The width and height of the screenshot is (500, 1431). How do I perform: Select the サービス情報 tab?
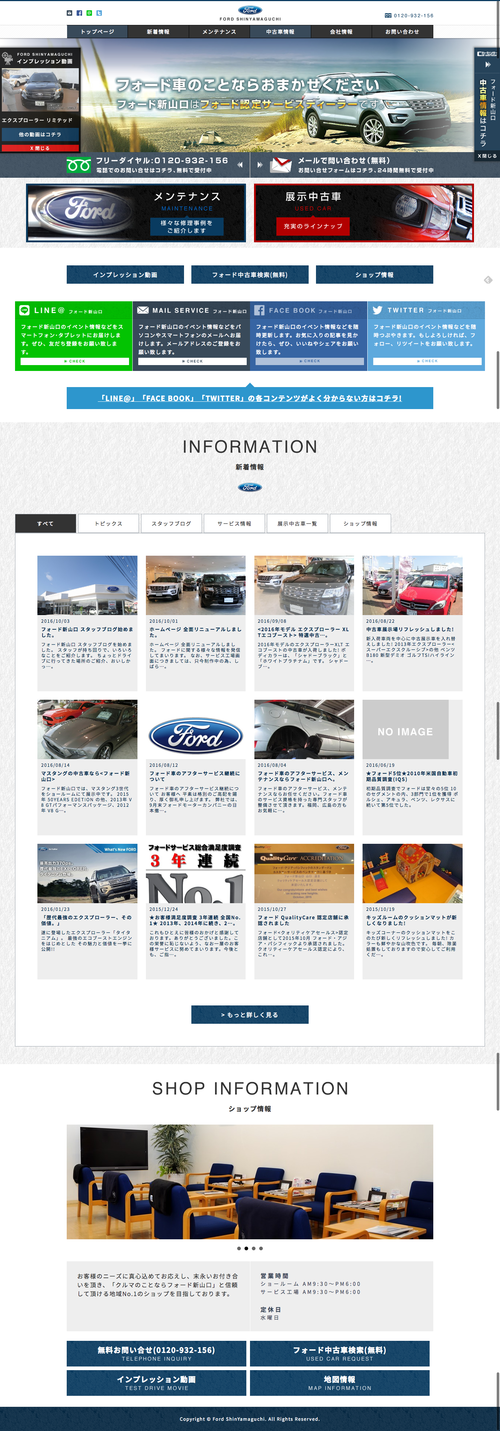(234, 523)
